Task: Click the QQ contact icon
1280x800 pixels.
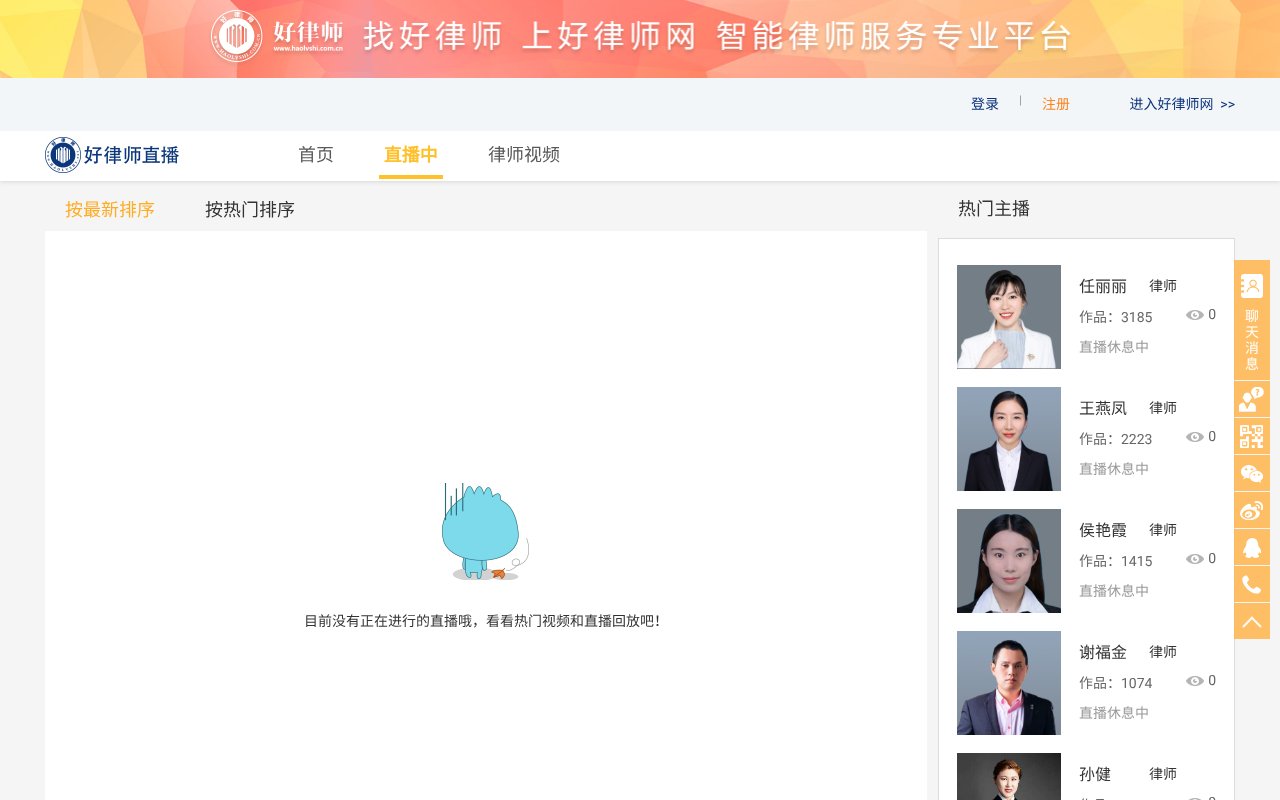Action: tap(1252, 547)
